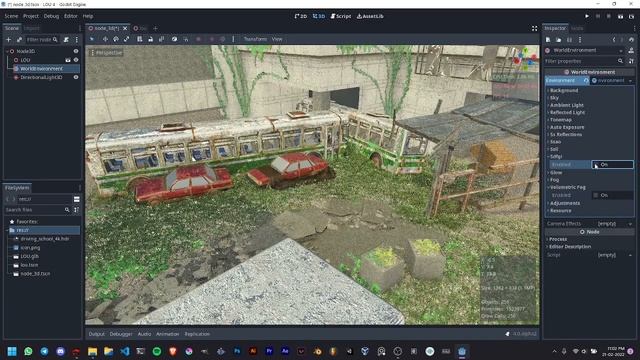Viewport: 640px width, 360px height.
Task: Click the property filter options icon
Action: pyautogui.click(x=631, y=61)
